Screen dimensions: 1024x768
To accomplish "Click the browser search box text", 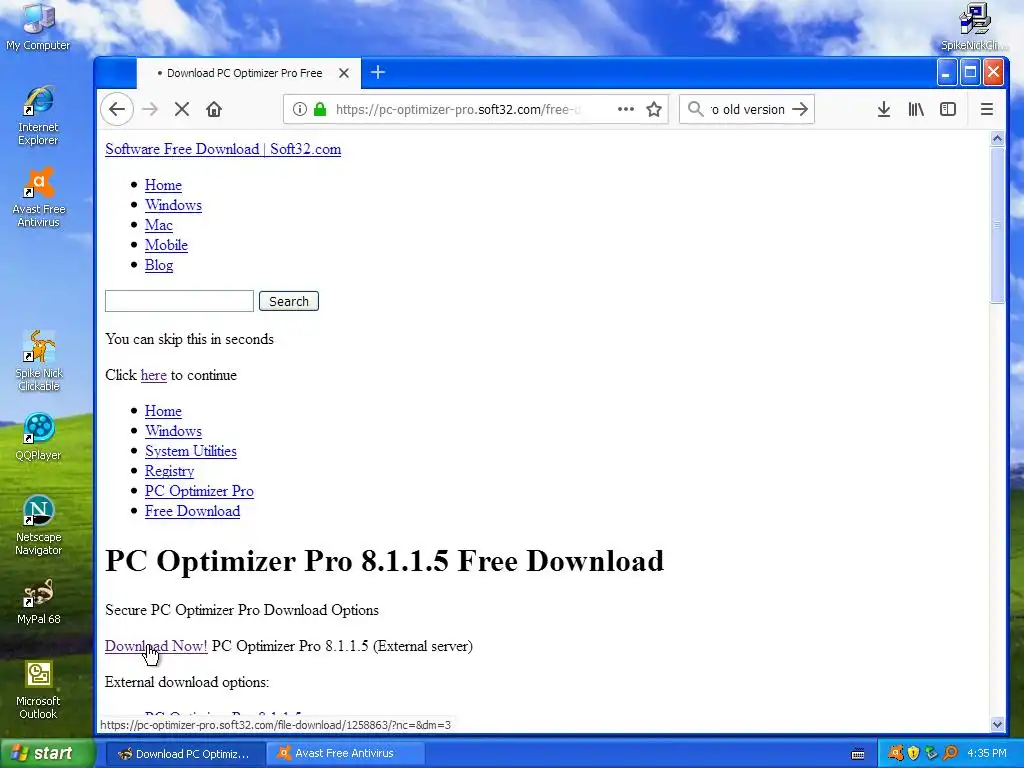I will point(747,109).
